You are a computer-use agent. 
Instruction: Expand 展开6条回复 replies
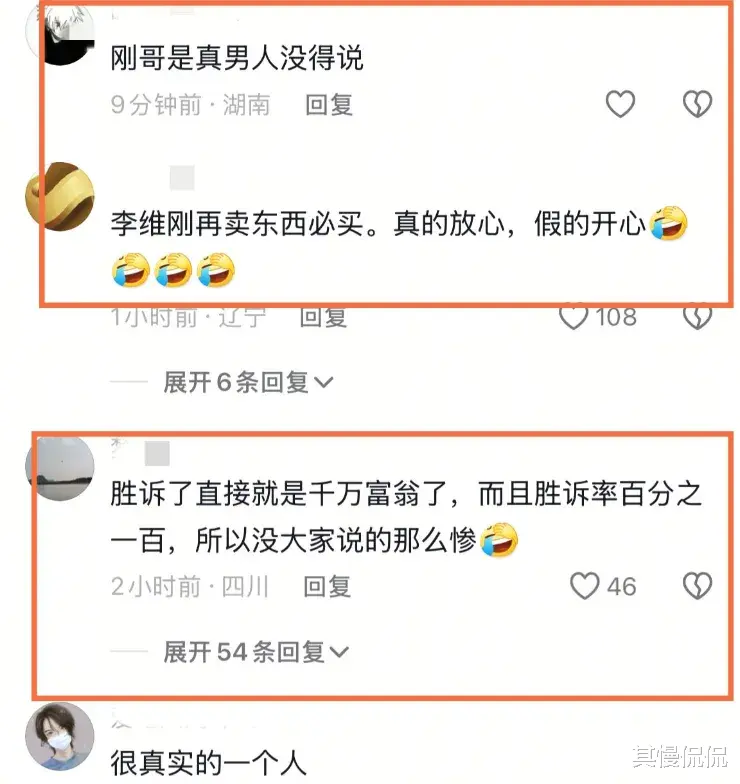pyautogui.click(x=248, y=382)
